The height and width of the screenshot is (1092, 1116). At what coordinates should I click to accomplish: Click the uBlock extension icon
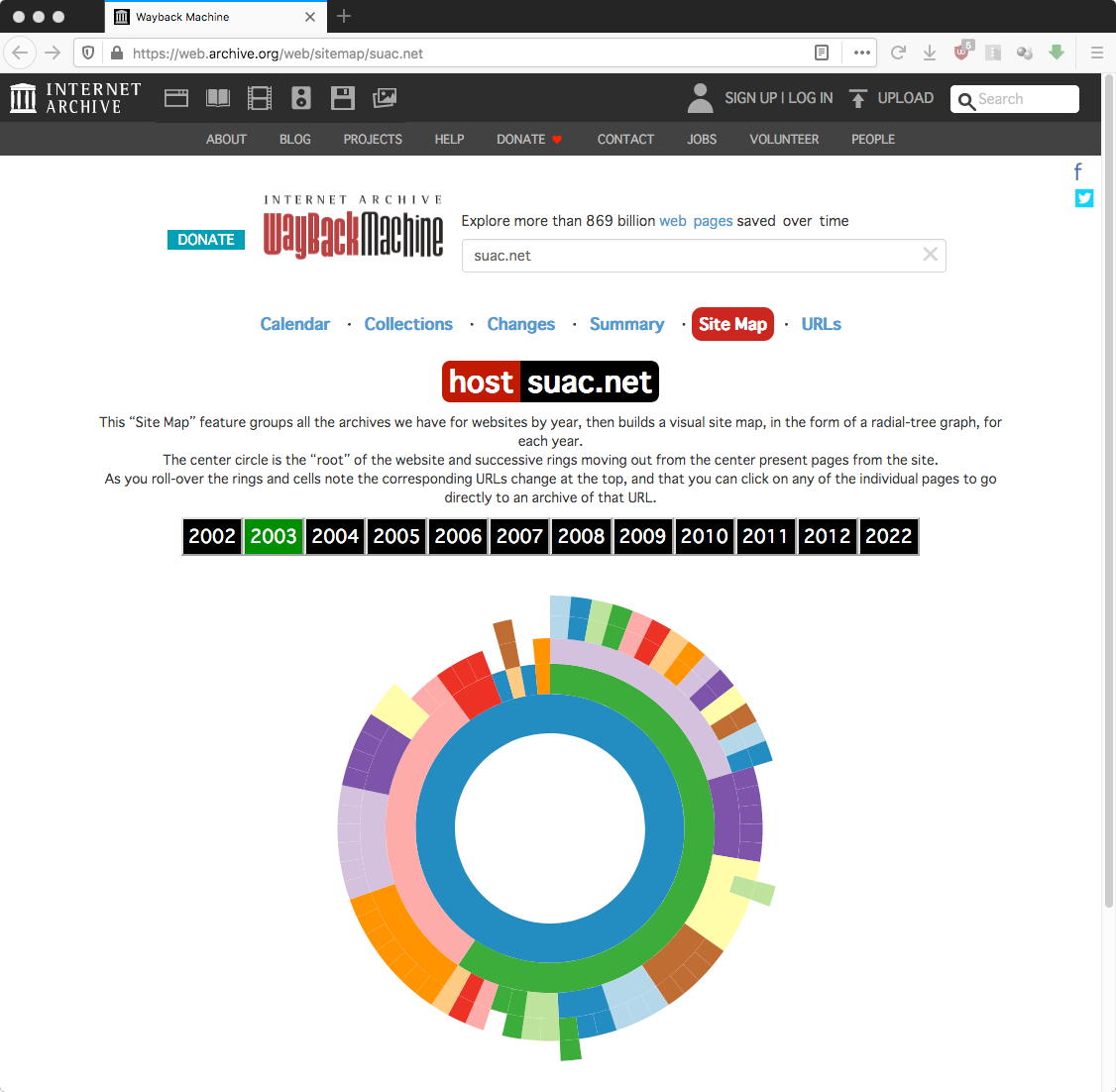point(962,52)
